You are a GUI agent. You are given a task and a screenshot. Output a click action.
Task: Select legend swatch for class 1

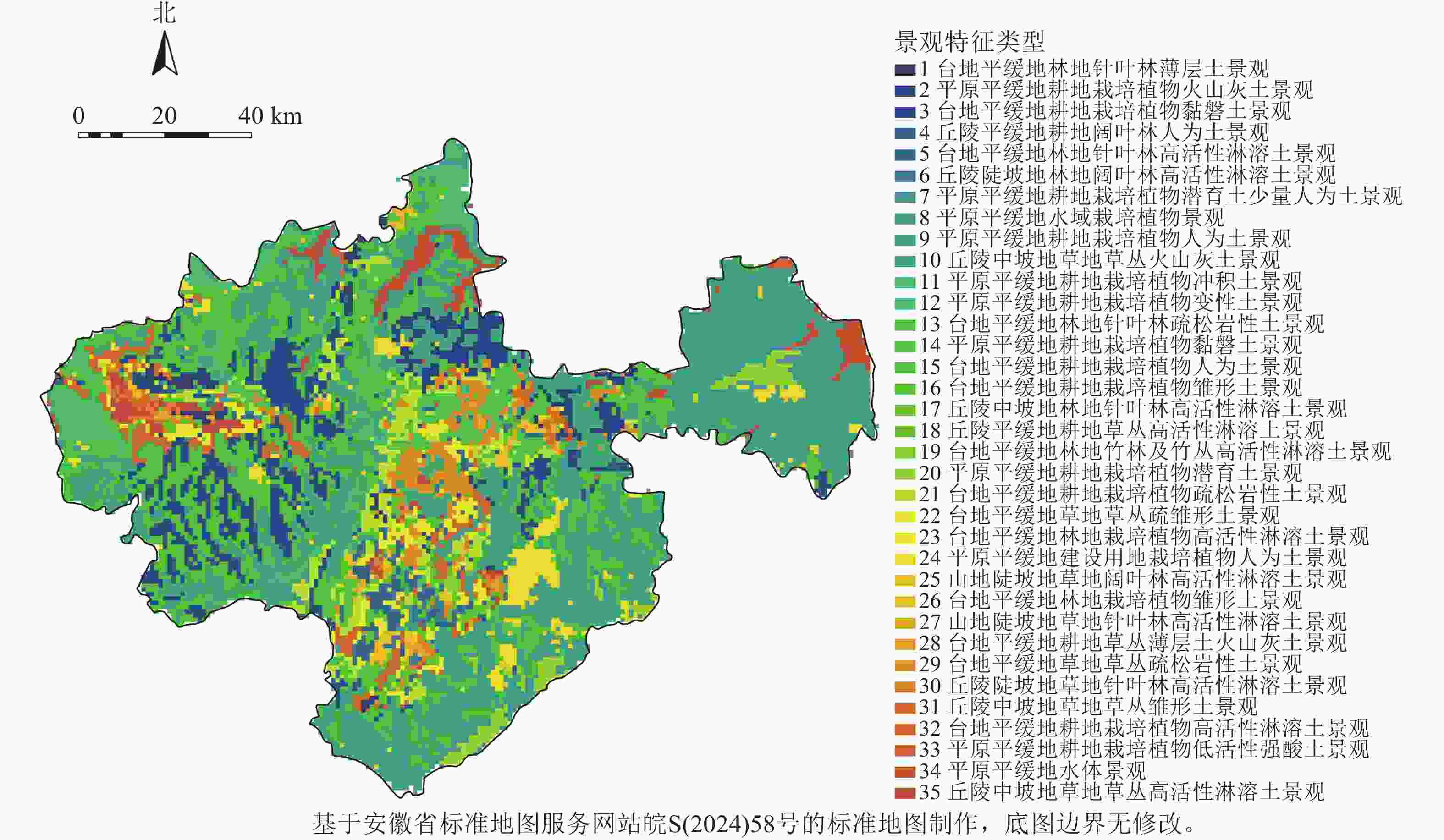pos(905,70)
